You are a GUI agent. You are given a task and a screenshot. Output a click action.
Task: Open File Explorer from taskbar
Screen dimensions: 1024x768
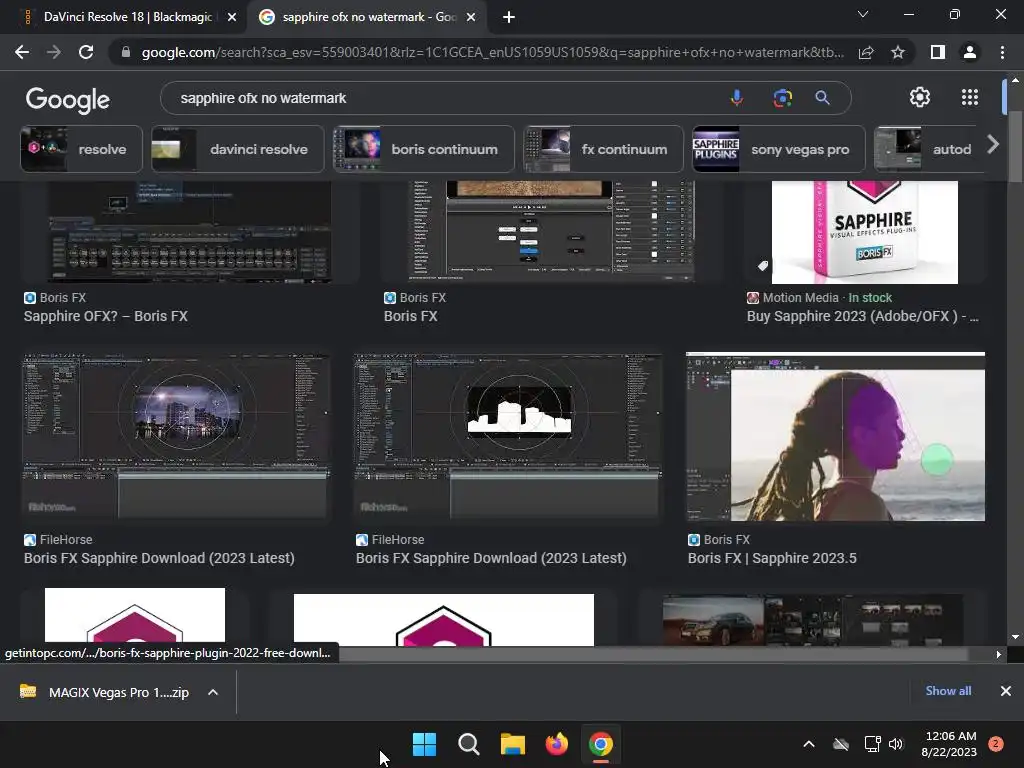513,744
